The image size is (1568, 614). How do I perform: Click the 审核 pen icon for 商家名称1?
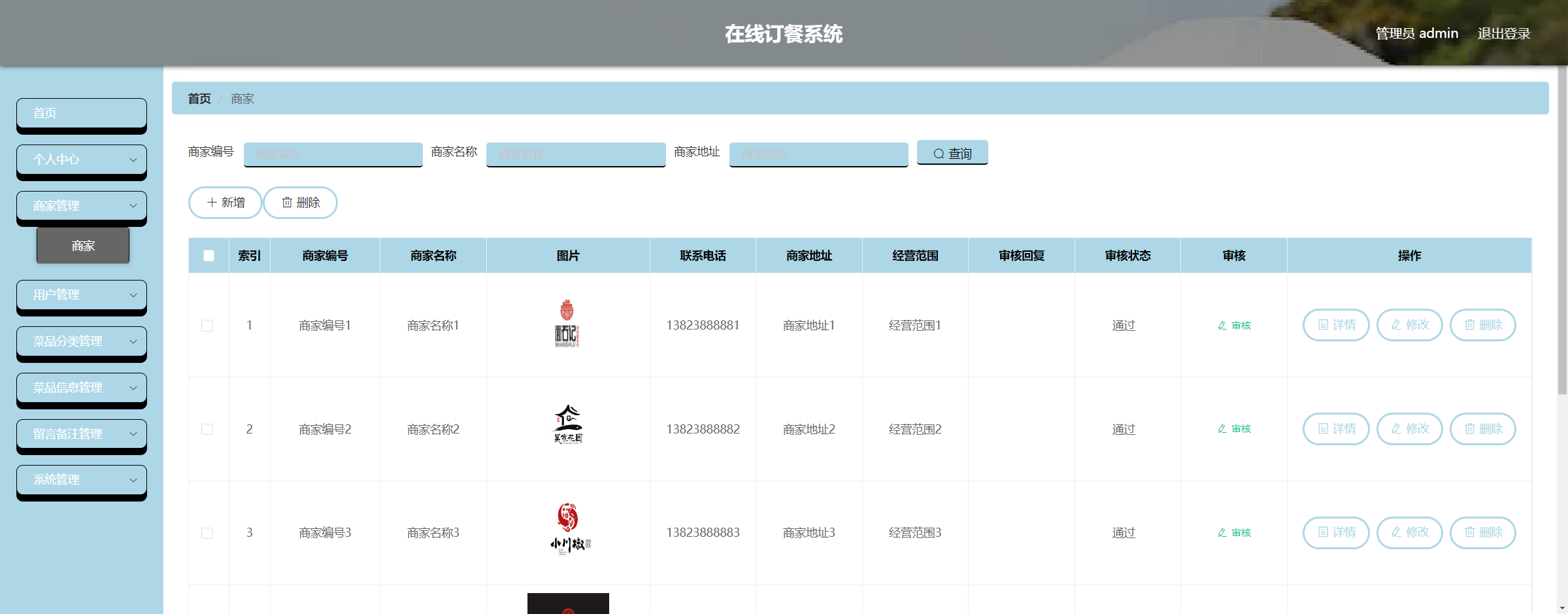pos(1221,324)
